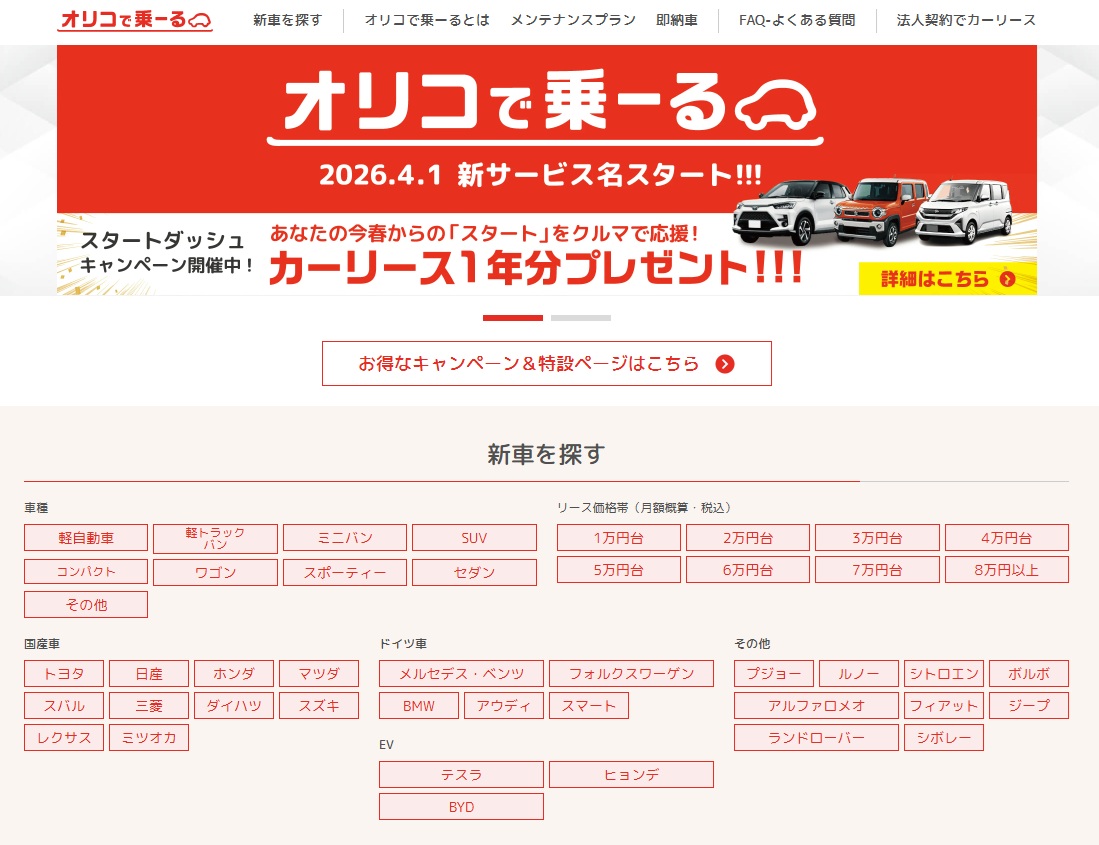Viewport: 1099px width, 845px height.
Task: Choose マツダ maker
Action: [x=319, y=674]
